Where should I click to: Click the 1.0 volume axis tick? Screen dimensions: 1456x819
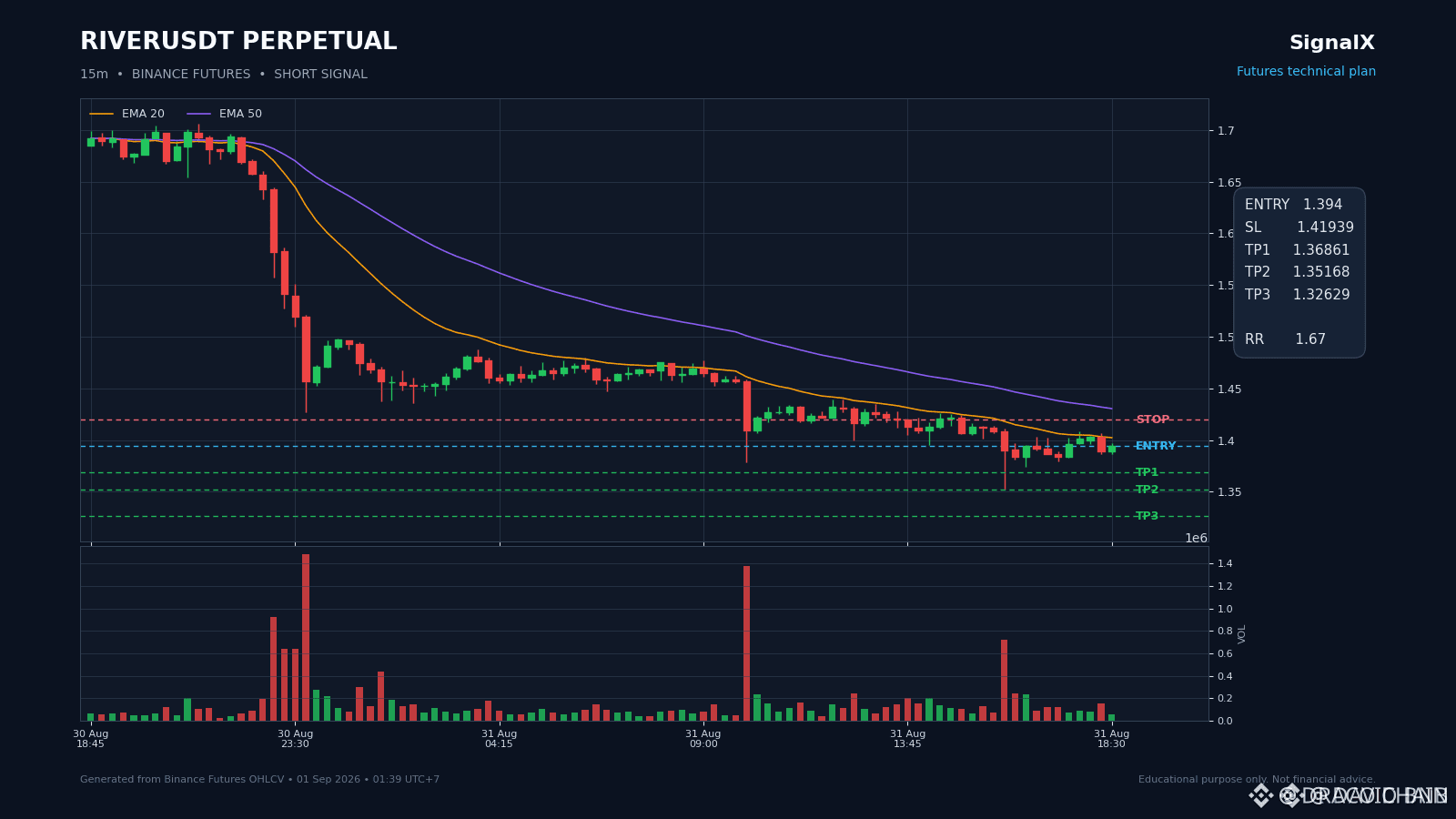coord(1225,610)
